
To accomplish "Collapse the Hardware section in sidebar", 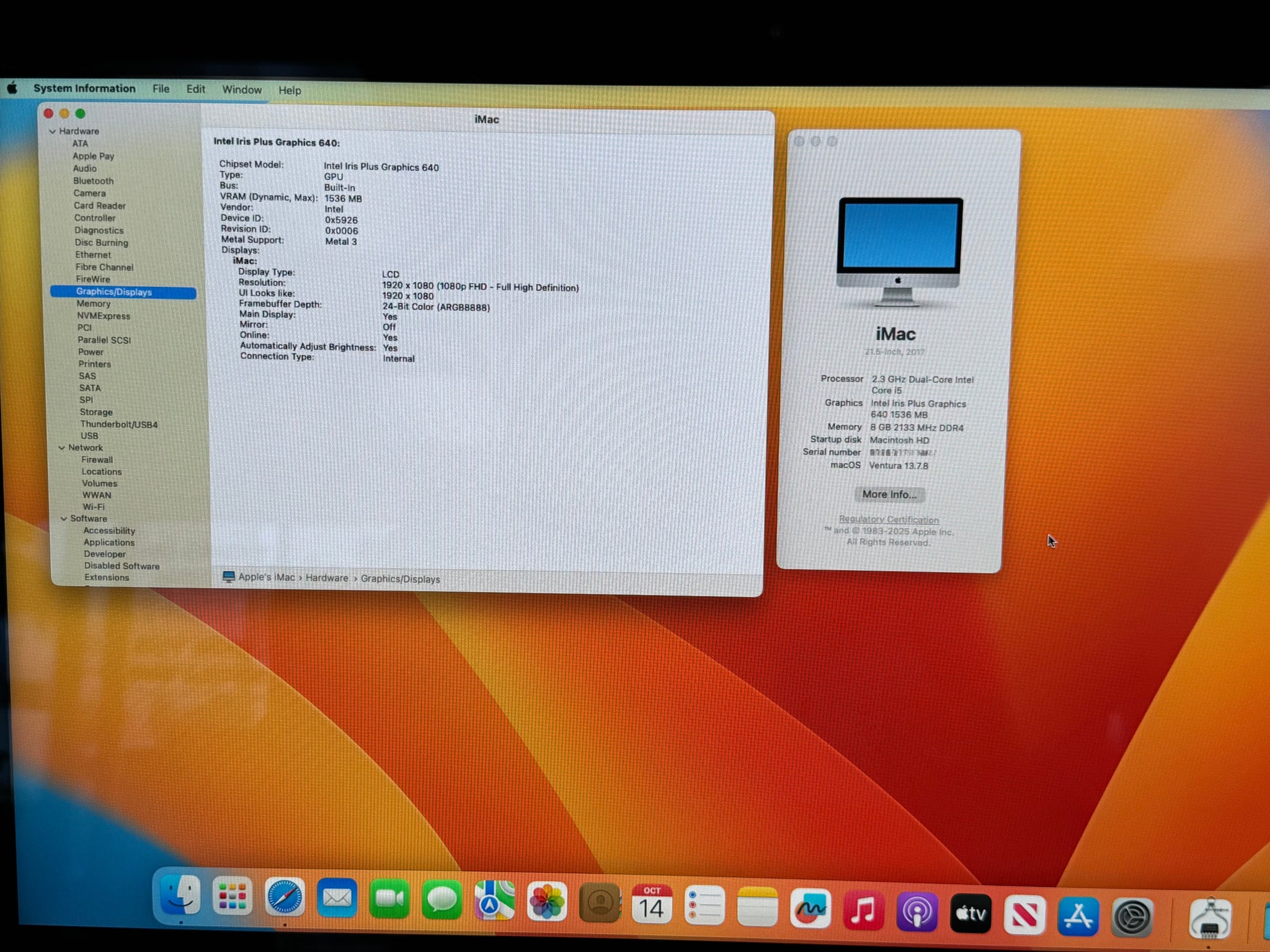I will tap(53, 131).
